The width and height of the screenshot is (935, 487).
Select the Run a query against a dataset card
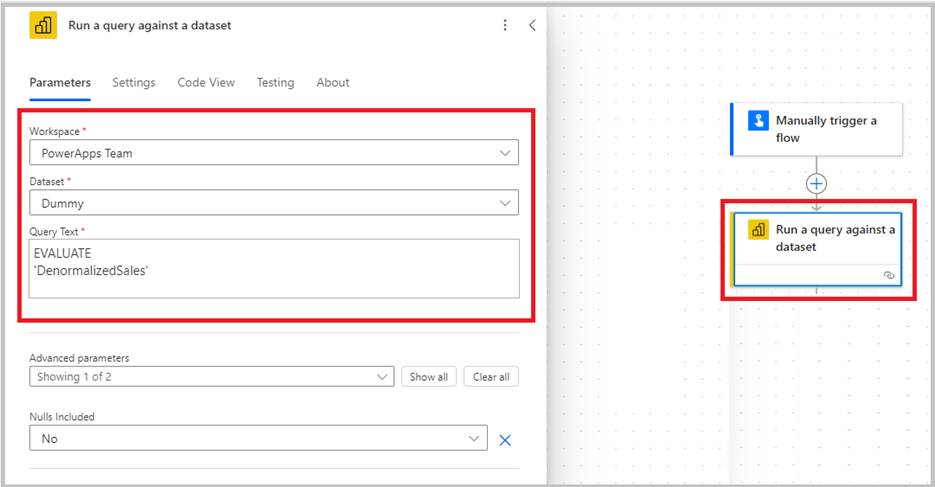coord(816,249)
